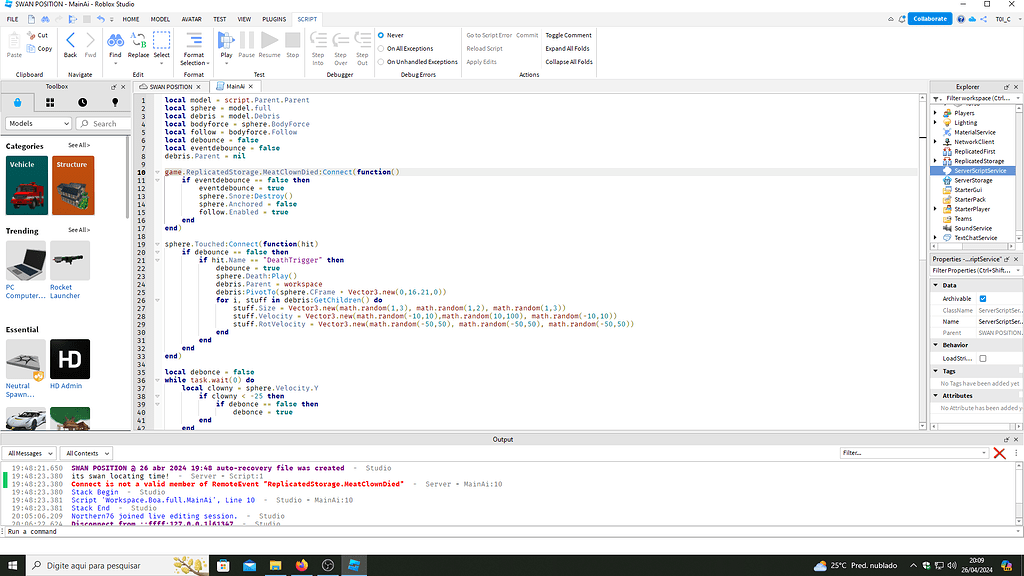Open the Toolbox Marketplace tab icon
Image resolution: width=1024 pixels, height=576 pixels.
(x=19, y=102)
